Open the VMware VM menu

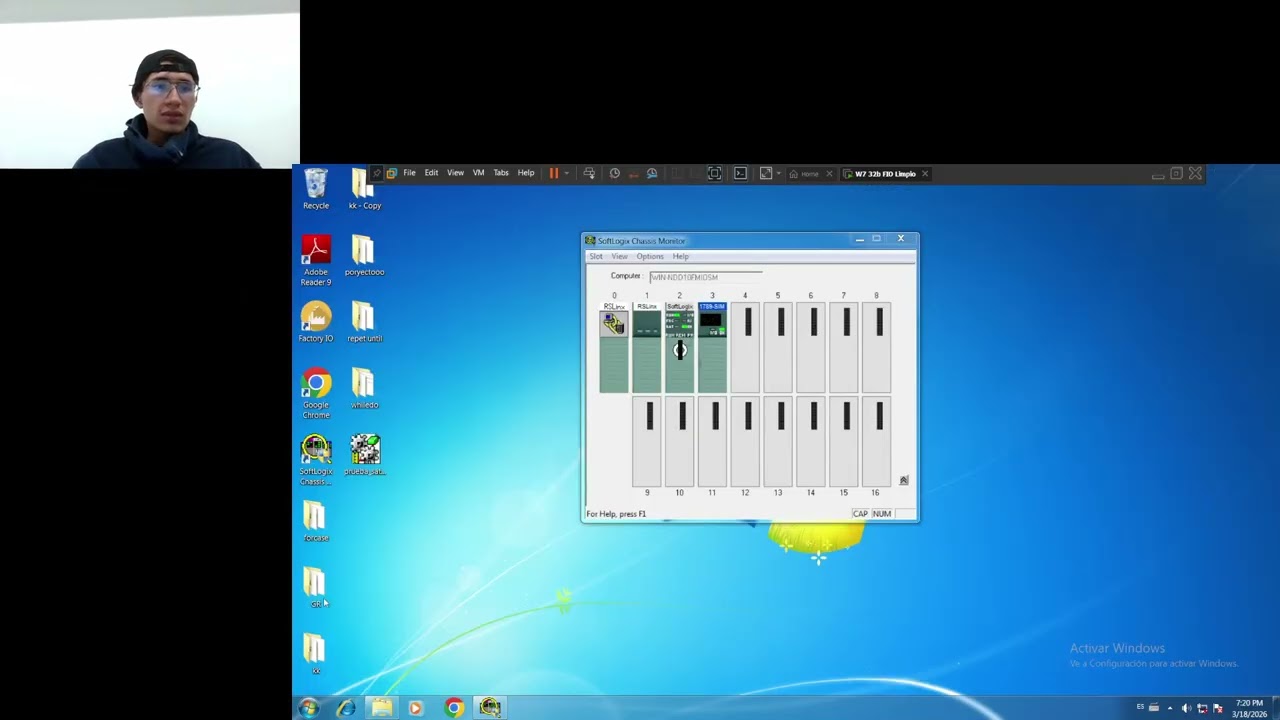click(x=478, y=173)
